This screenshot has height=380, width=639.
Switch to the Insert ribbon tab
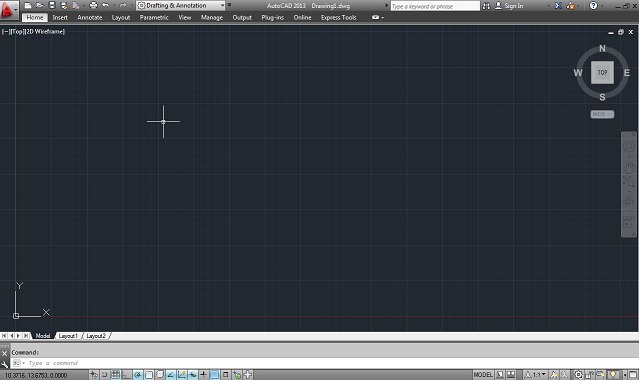[60, 18]
